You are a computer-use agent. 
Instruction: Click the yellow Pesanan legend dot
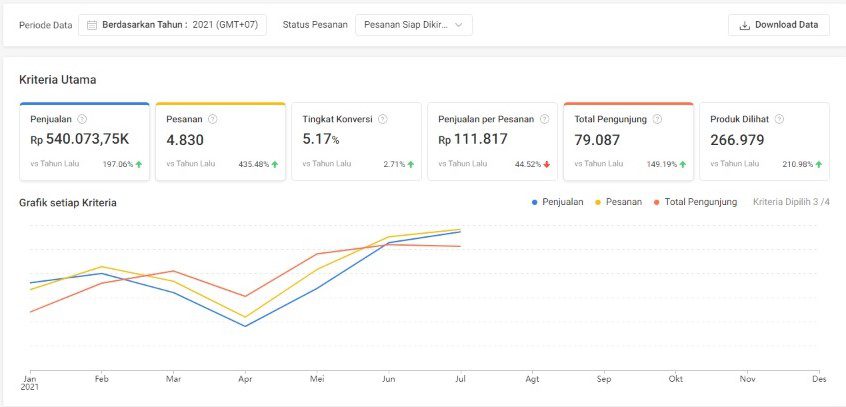tap(598, 202)
